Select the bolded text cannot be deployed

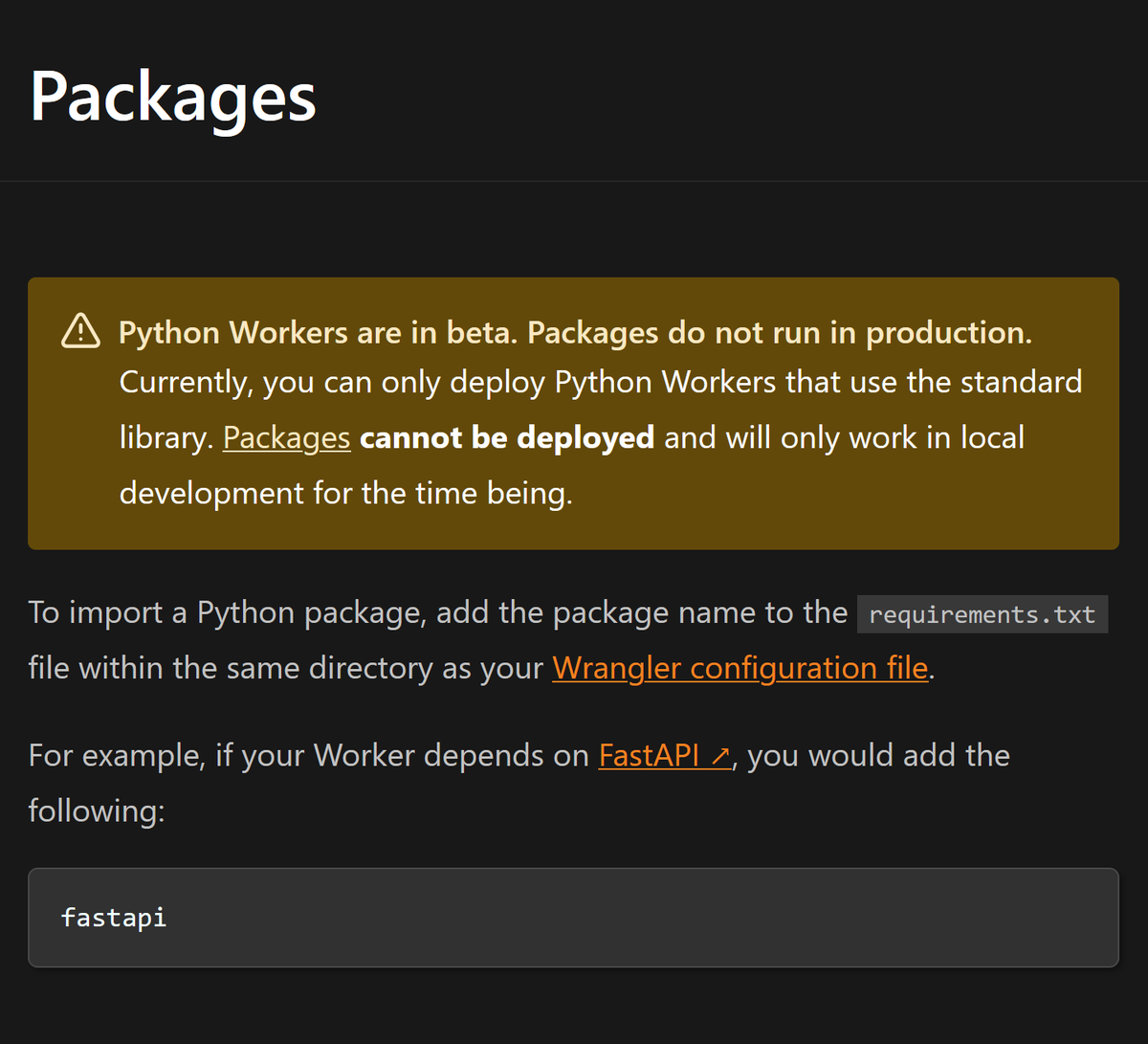[505, 437]
